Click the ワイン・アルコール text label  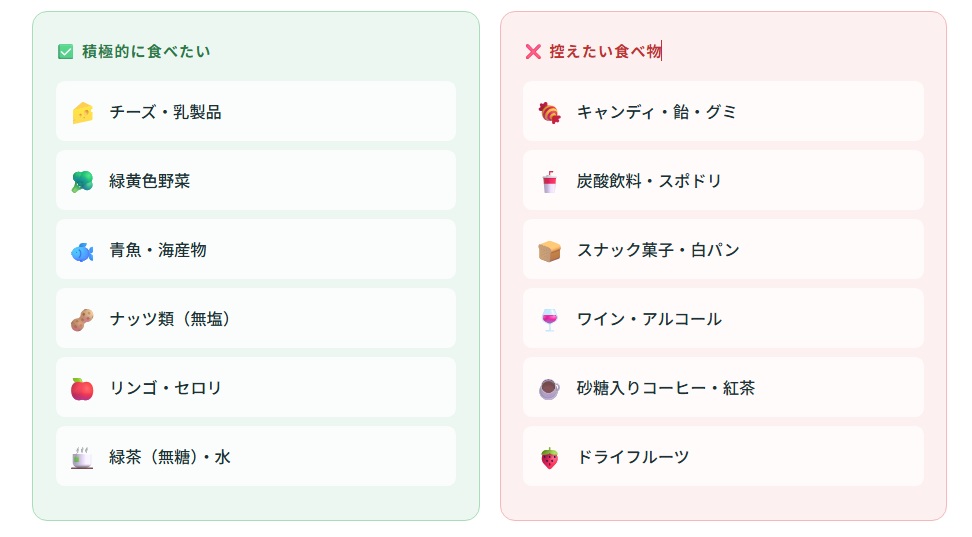649,319
